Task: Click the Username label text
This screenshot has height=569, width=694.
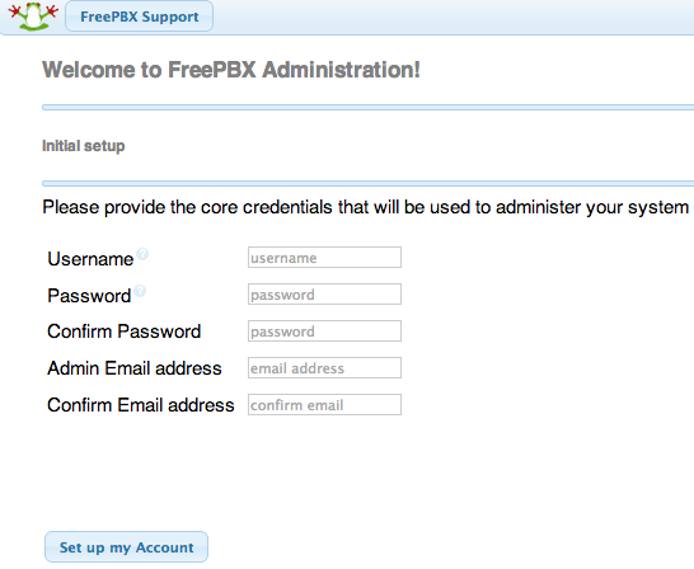Action: click(x=90, y=259)
